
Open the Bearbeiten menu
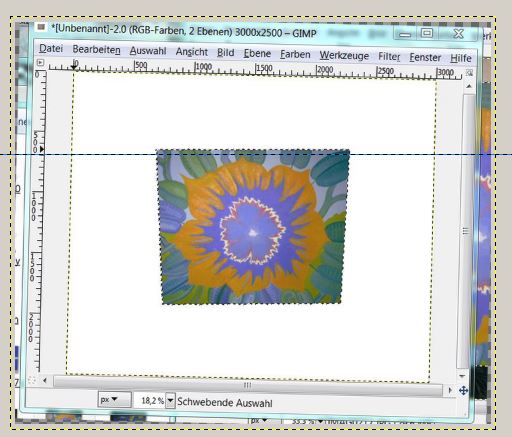coord(96,50)
